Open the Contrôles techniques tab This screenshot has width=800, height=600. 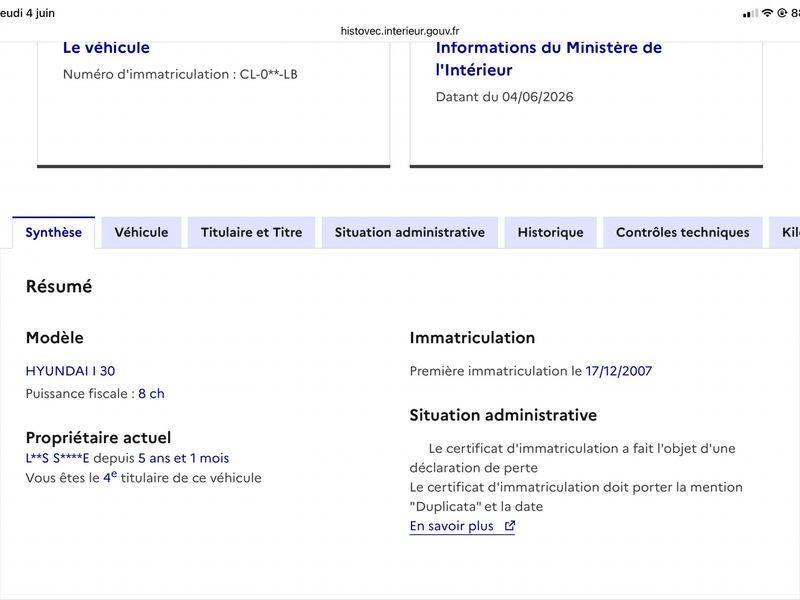point(683,233)
